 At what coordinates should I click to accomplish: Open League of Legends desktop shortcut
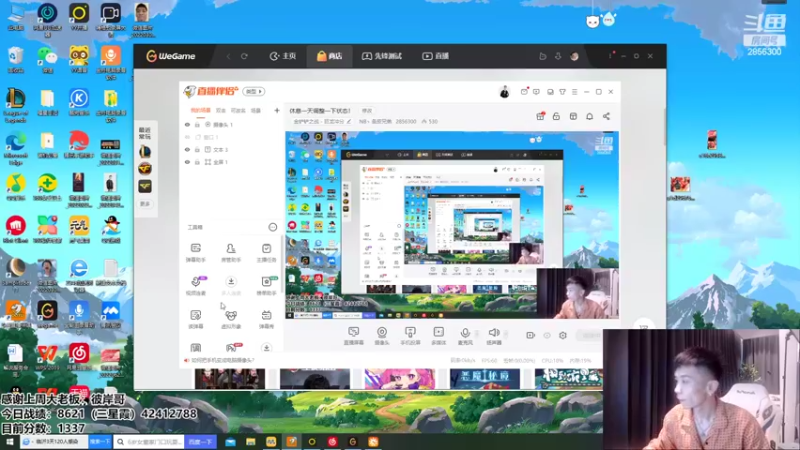[x=15, y=106]
